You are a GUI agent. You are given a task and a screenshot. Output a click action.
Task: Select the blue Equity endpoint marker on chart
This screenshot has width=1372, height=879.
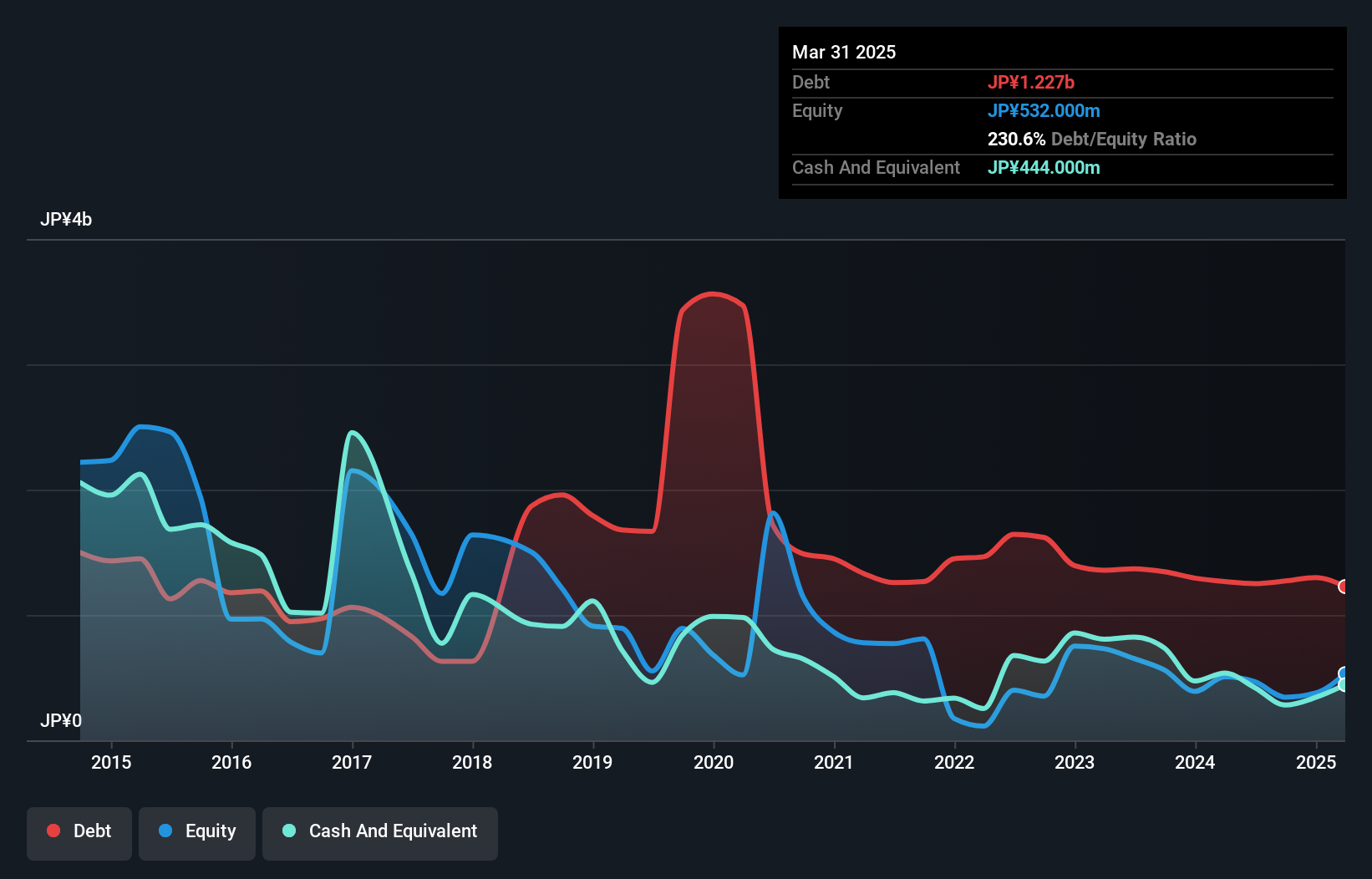coord(1343,673)
